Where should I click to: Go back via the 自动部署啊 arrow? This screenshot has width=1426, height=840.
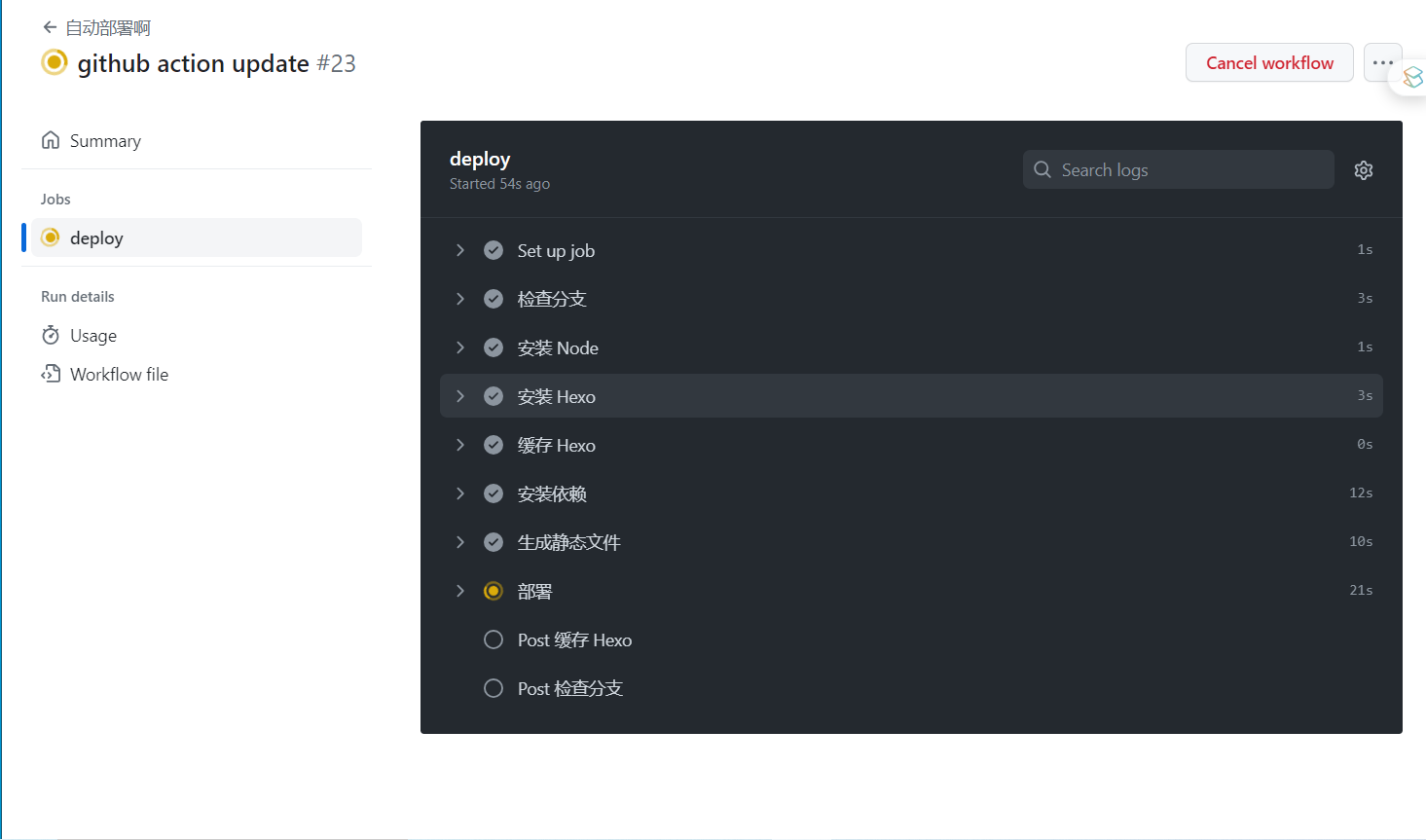pos(50,27)
